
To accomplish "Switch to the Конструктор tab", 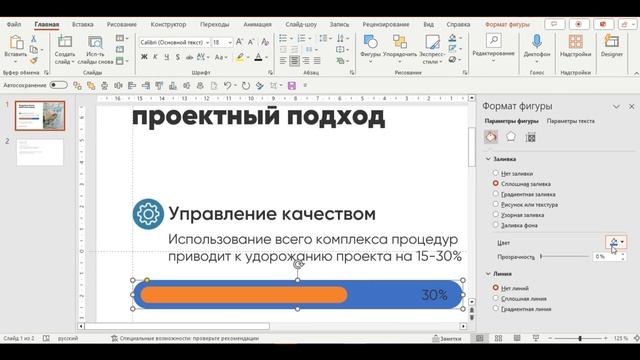I will (168, 24).
